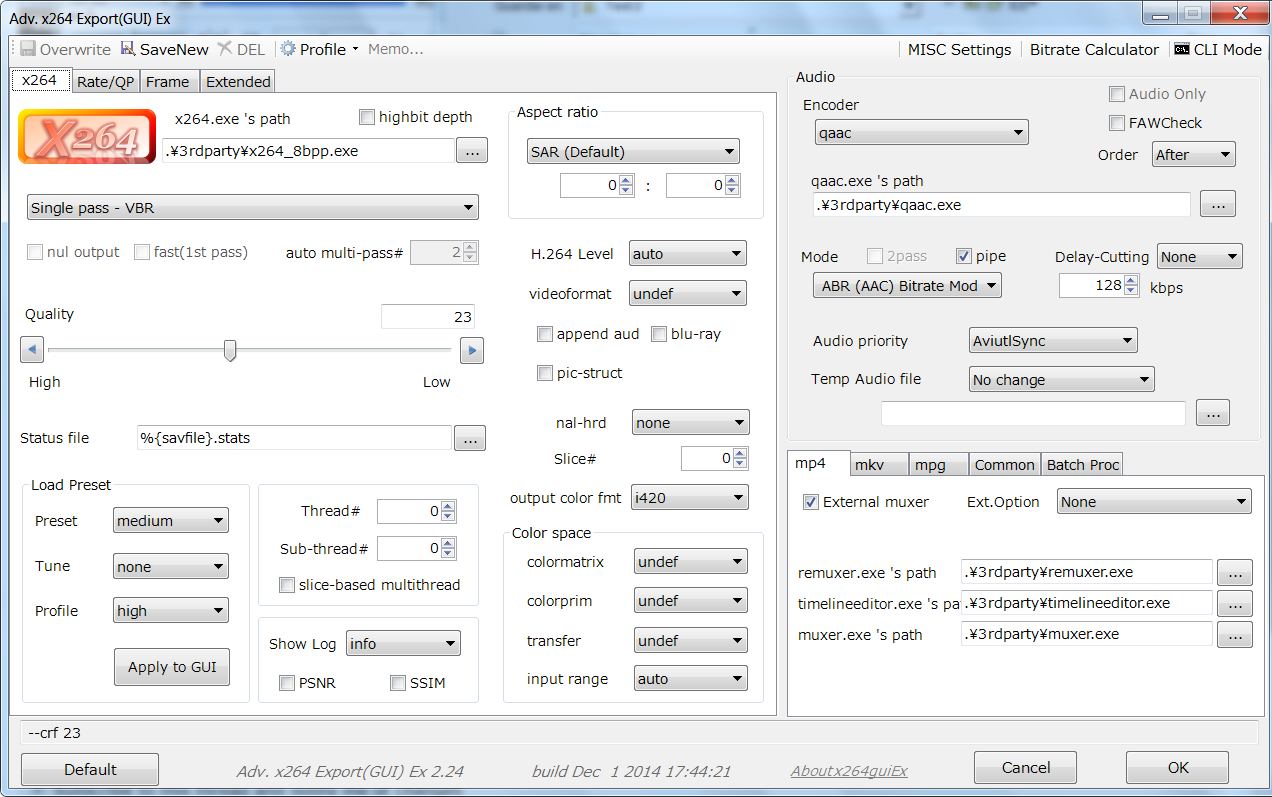This screenshot has height=797, width=1272.
Task: Open Tune dropdown
Action: coord(171,567)
